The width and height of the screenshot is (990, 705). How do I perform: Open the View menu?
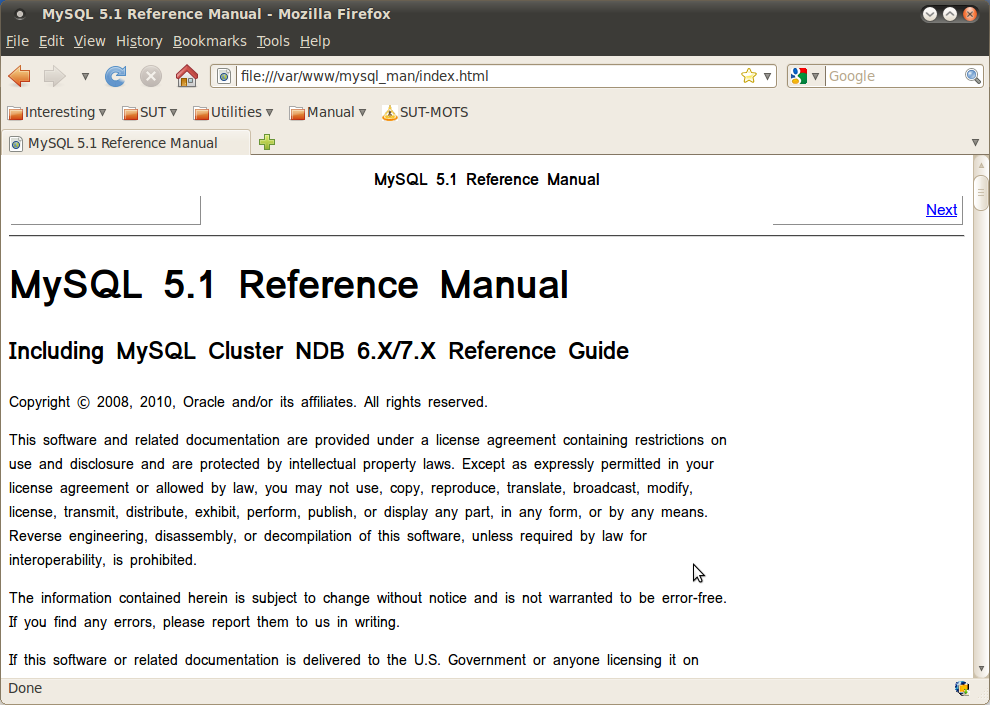click(89, 41)
